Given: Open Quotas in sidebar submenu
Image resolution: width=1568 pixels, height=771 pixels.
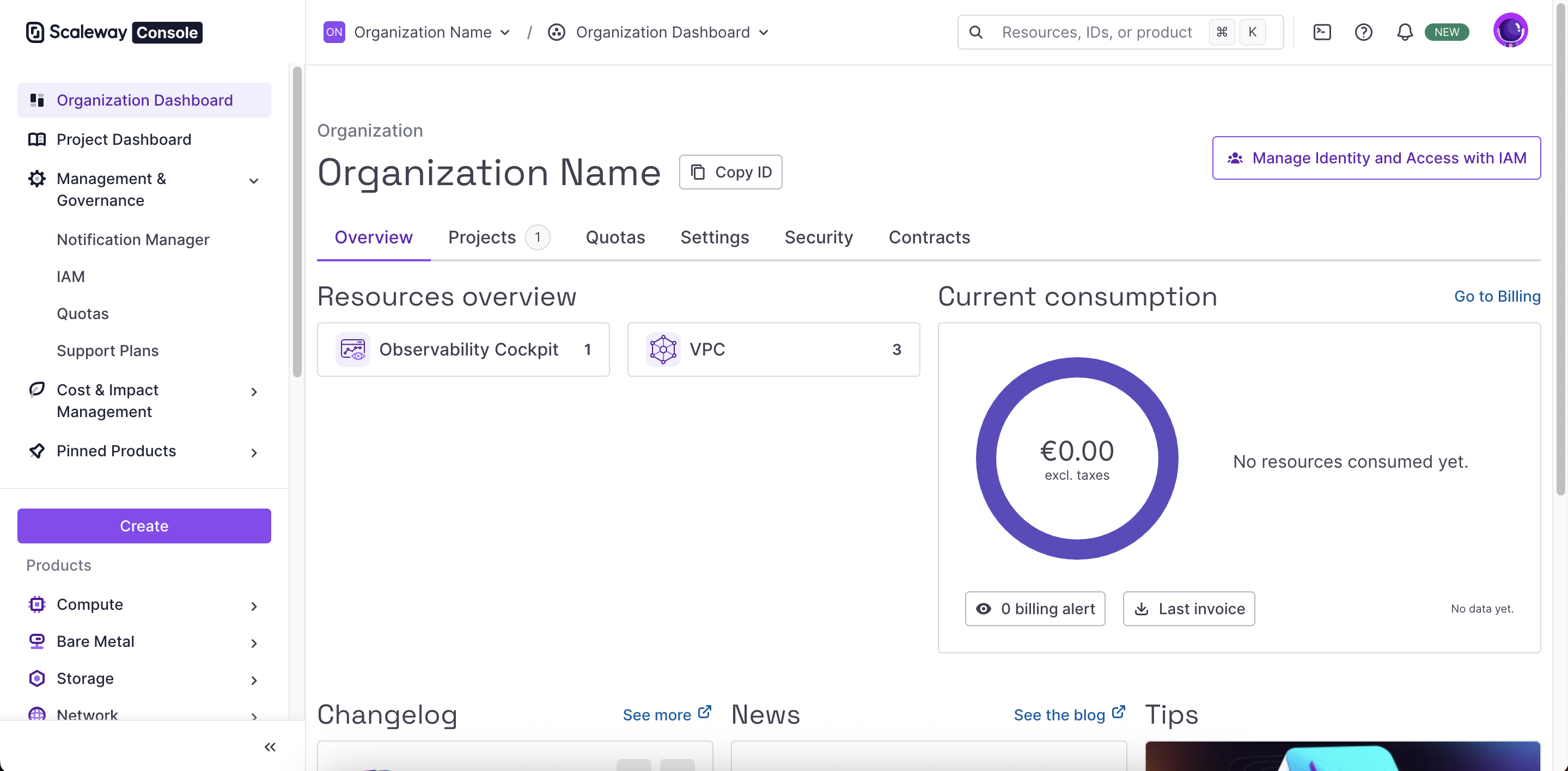Looking at the screenshot, I should (83, 314).
